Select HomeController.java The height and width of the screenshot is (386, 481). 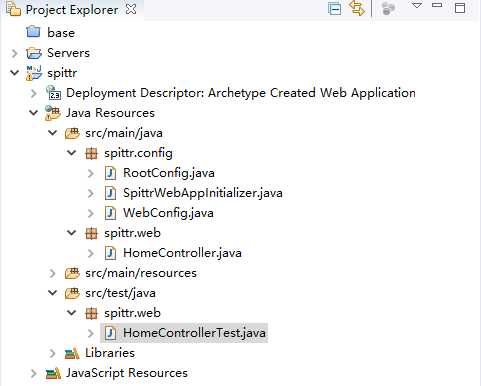[x=182, y=253]
